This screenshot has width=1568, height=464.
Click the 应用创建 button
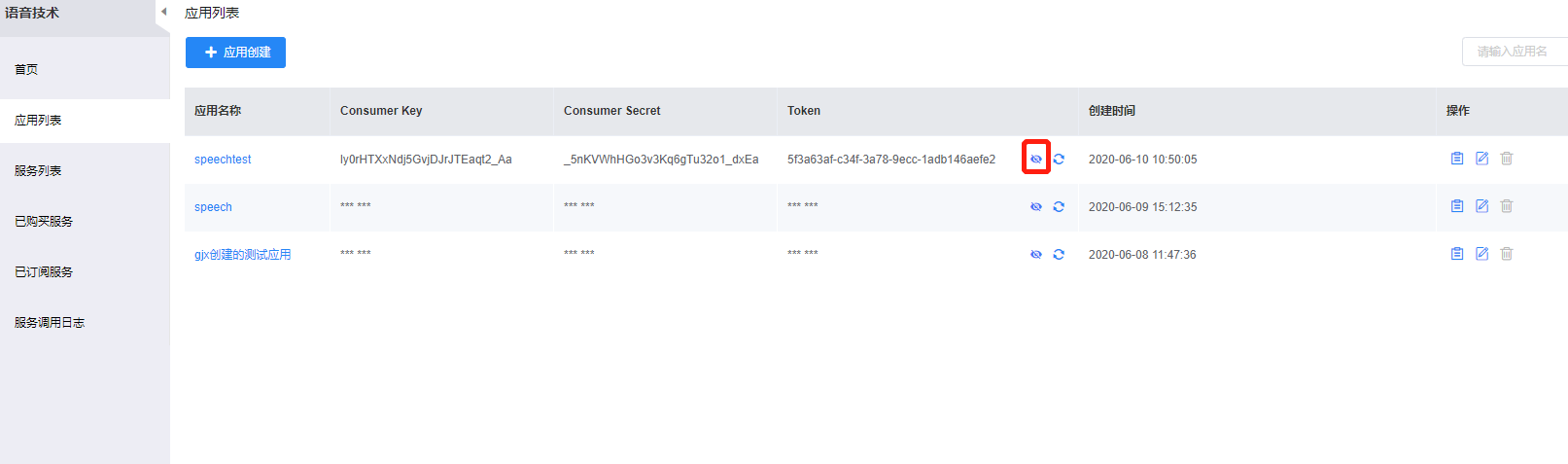click(235, 53)
